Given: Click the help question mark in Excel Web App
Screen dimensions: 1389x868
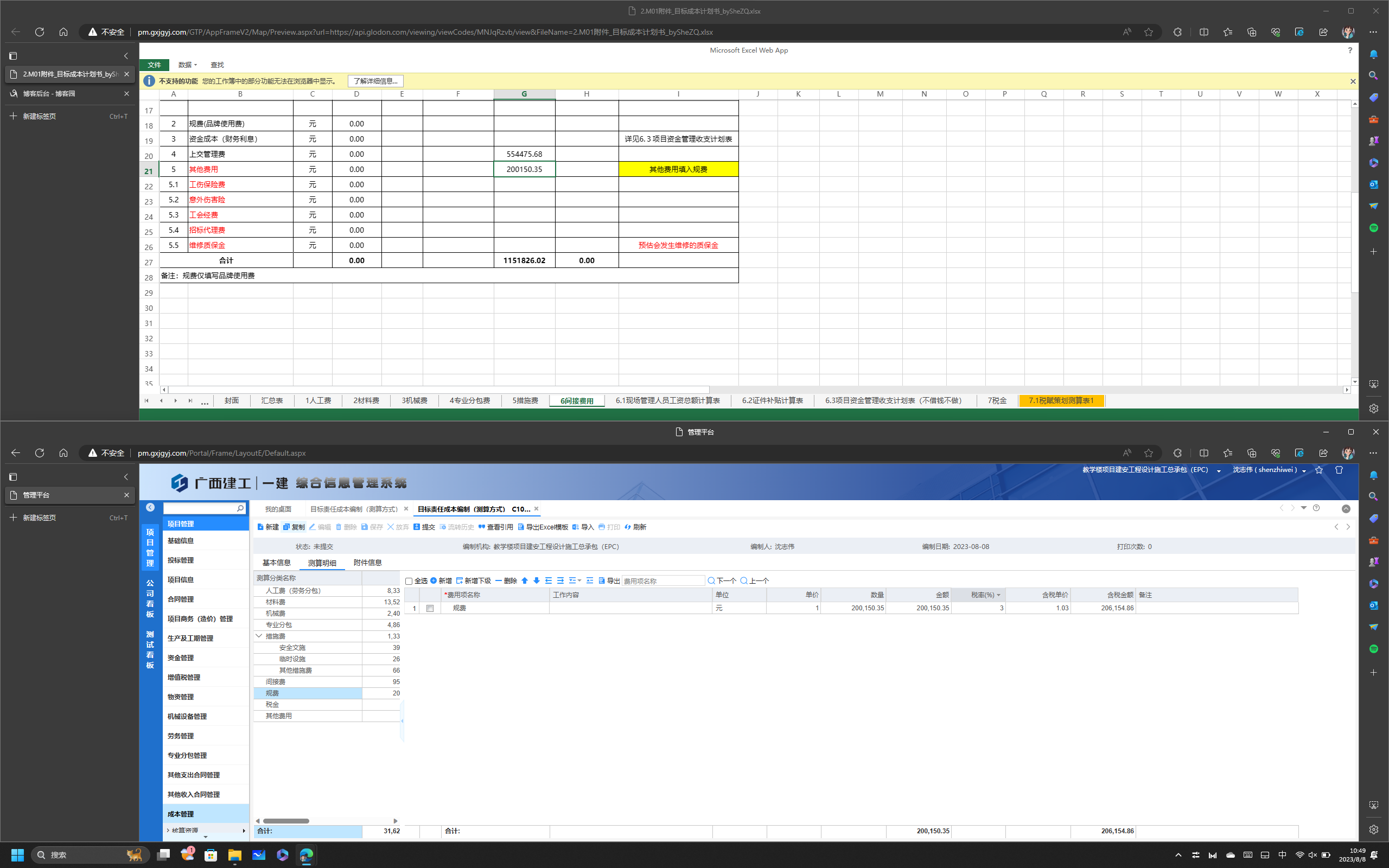Looking at the screenshot, I should click(1349, 50).
